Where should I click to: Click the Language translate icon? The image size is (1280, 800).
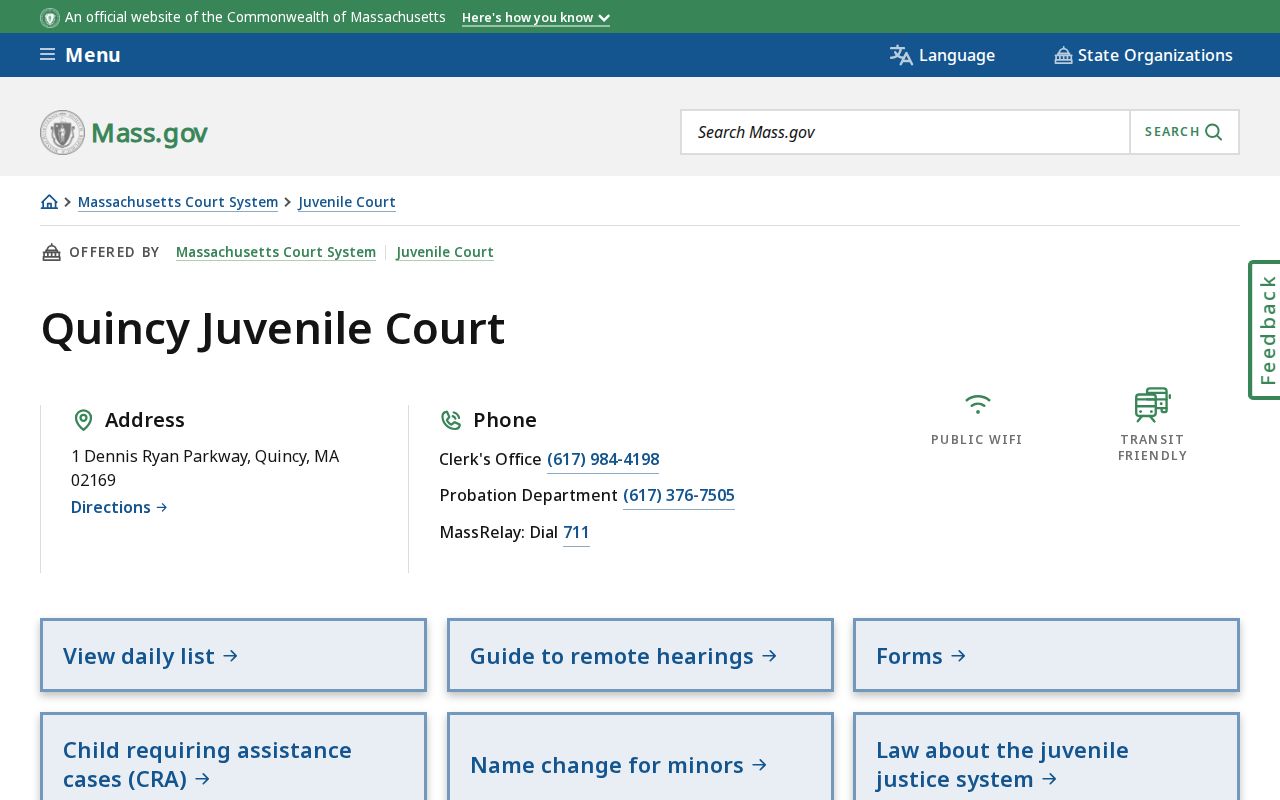pyautogui.click(x=901, y=55)
